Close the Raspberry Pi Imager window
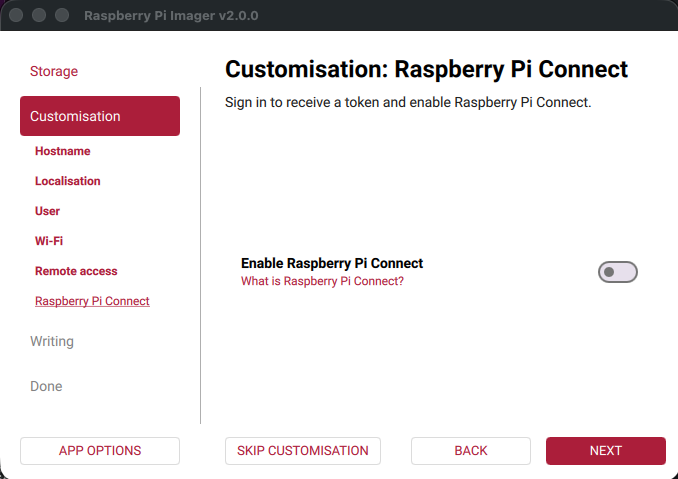 click(x=18, y=16)
